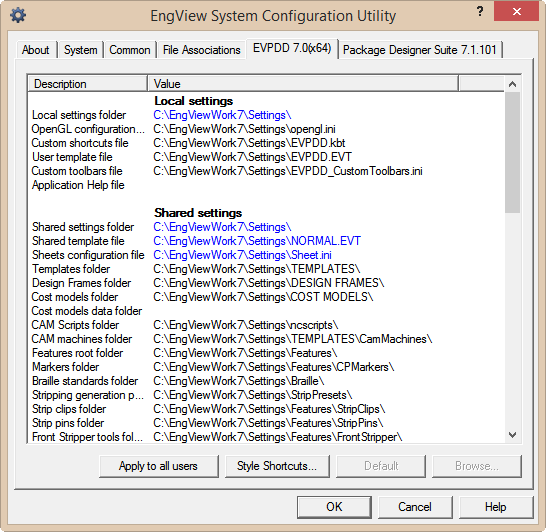Open Style Shortcuts dialog
This screenshot has width=546, height=532.
(x=277, y=466)
